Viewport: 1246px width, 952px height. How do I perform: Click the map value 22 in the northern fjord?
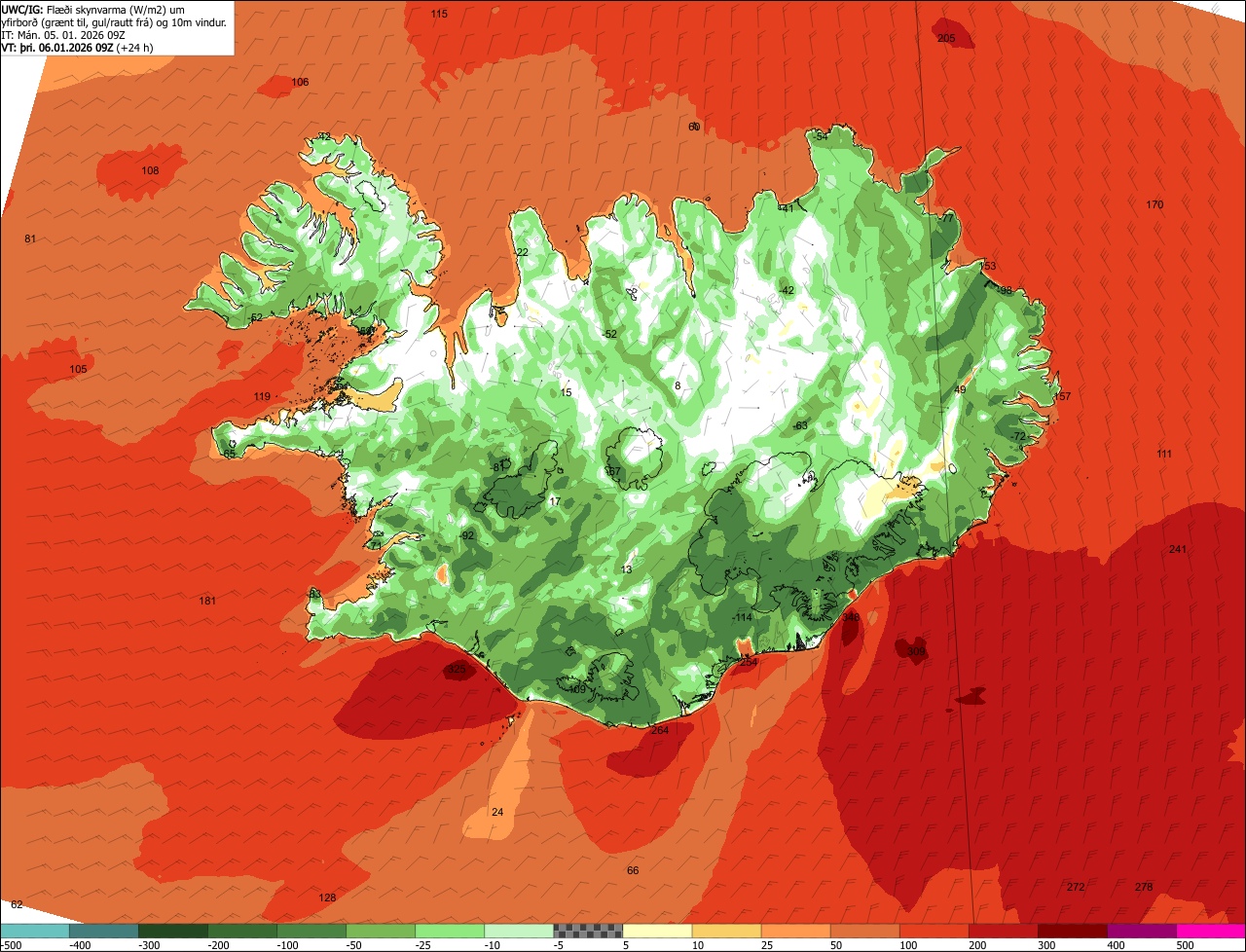[523, 252]
